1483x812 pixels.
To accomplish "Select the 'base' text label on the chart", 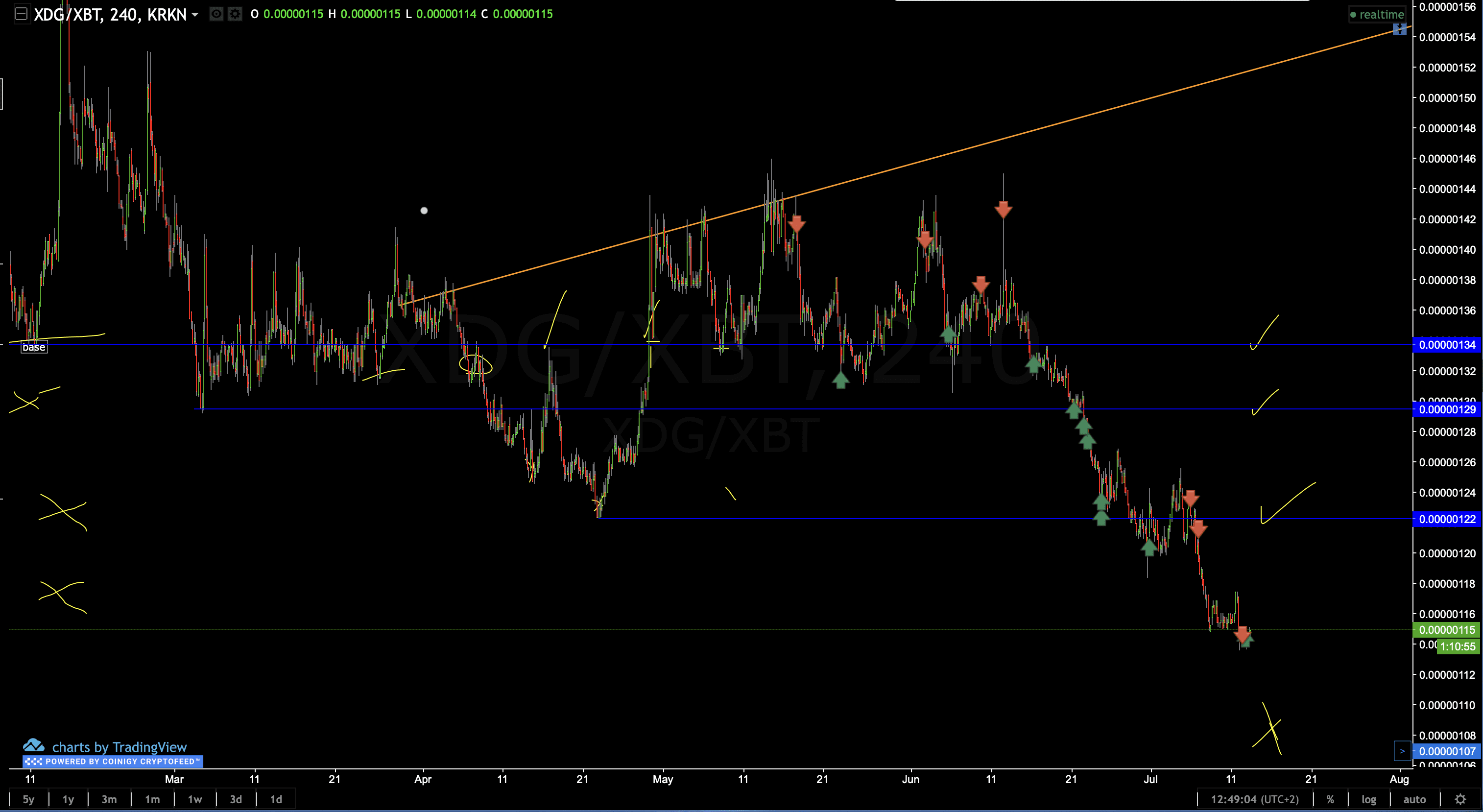I will pyautogui.click(x=33, y=347).
